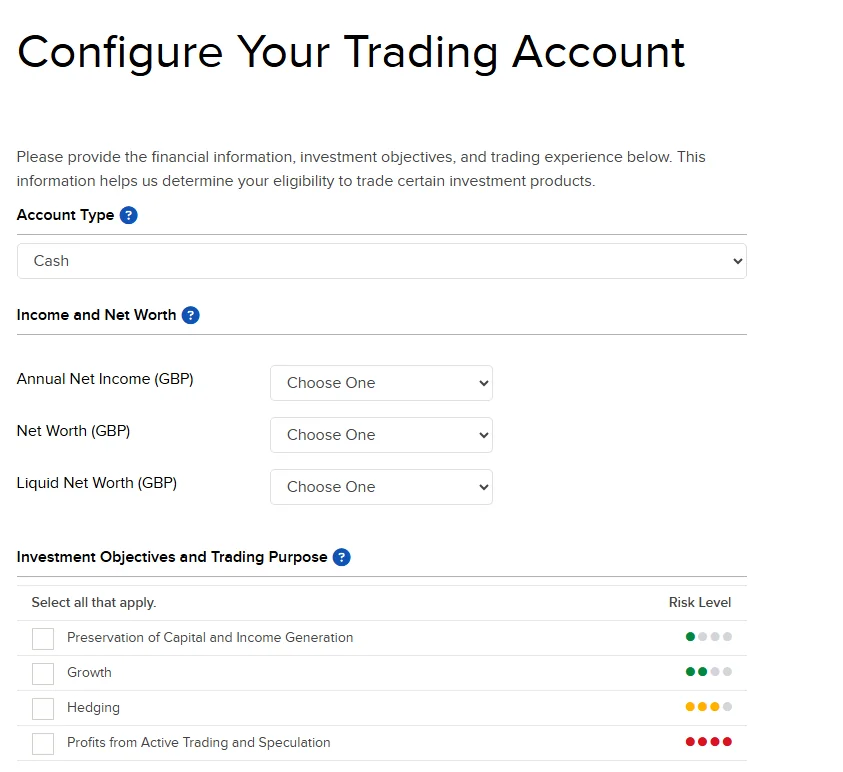
Task: Open the Account Type help tooltip
Action: click(x=128, y=215)
